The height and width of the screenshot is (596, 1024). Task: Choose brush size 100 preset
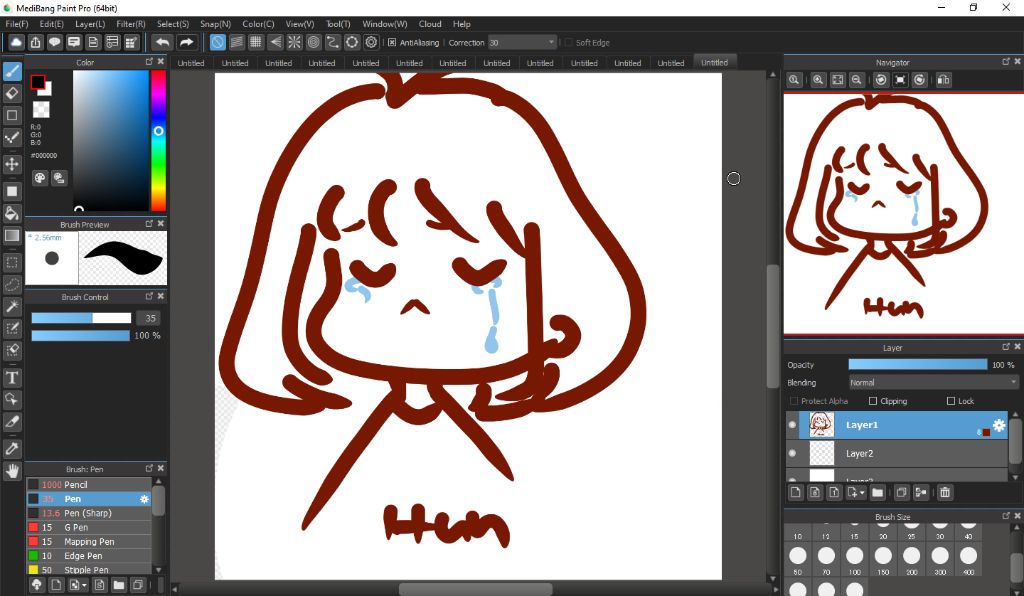pyautogui.click(x=854, y=560)
